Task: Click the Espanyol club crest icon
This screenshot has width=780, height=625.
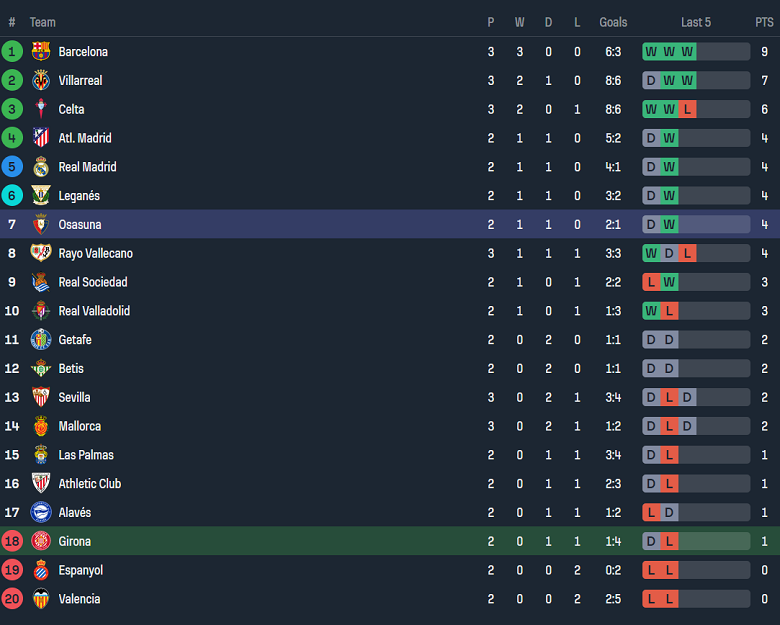Action: pos(41,570)
